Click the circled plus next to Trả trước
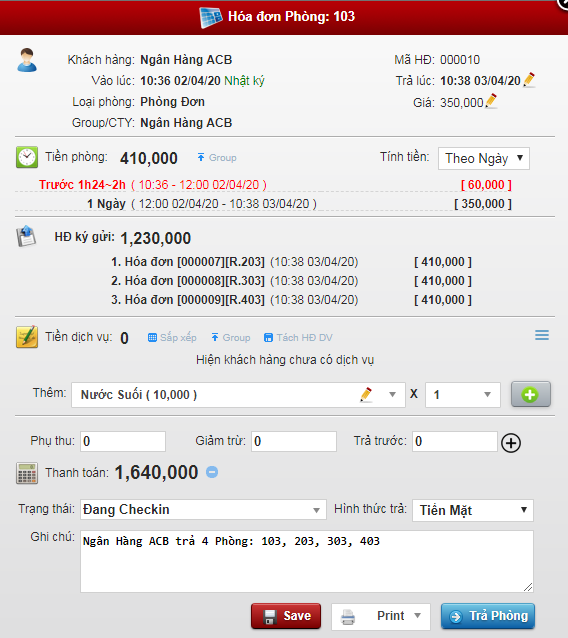Screen dimensions: 568x638 tap(511, 443)
